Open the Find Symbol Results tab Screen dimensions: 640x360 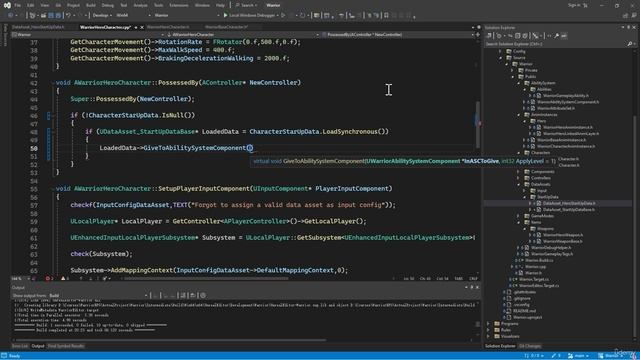[66, 346]
